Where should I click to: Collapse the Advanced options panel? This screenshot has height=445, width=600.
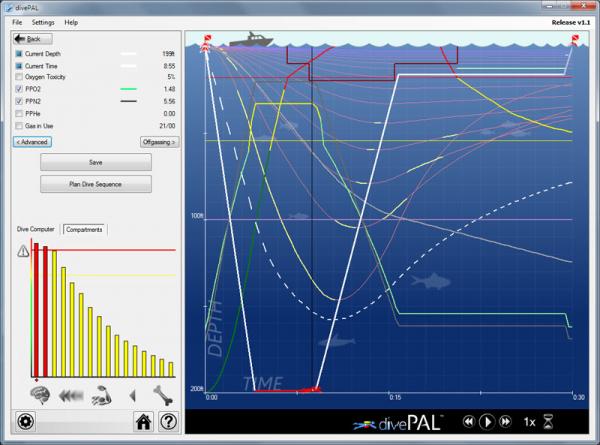(x=31, y=142)
